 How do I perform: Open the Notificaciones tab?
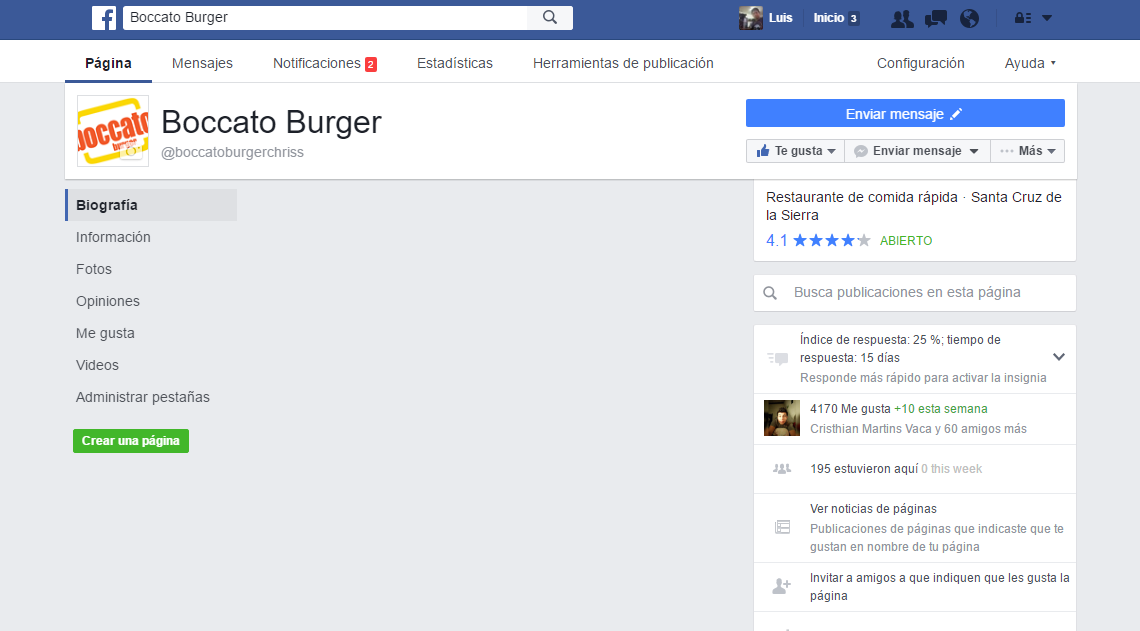tap(324, 63)
